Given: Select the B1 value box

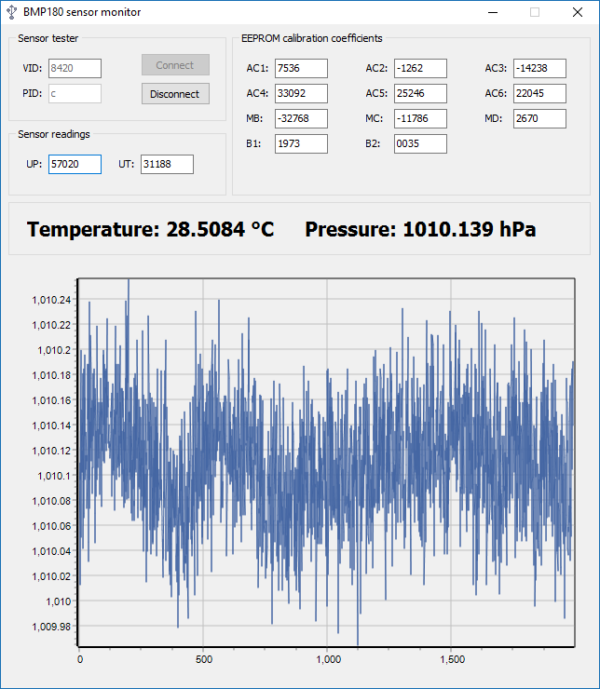Looking at the screenshot, I should point(301,144).
